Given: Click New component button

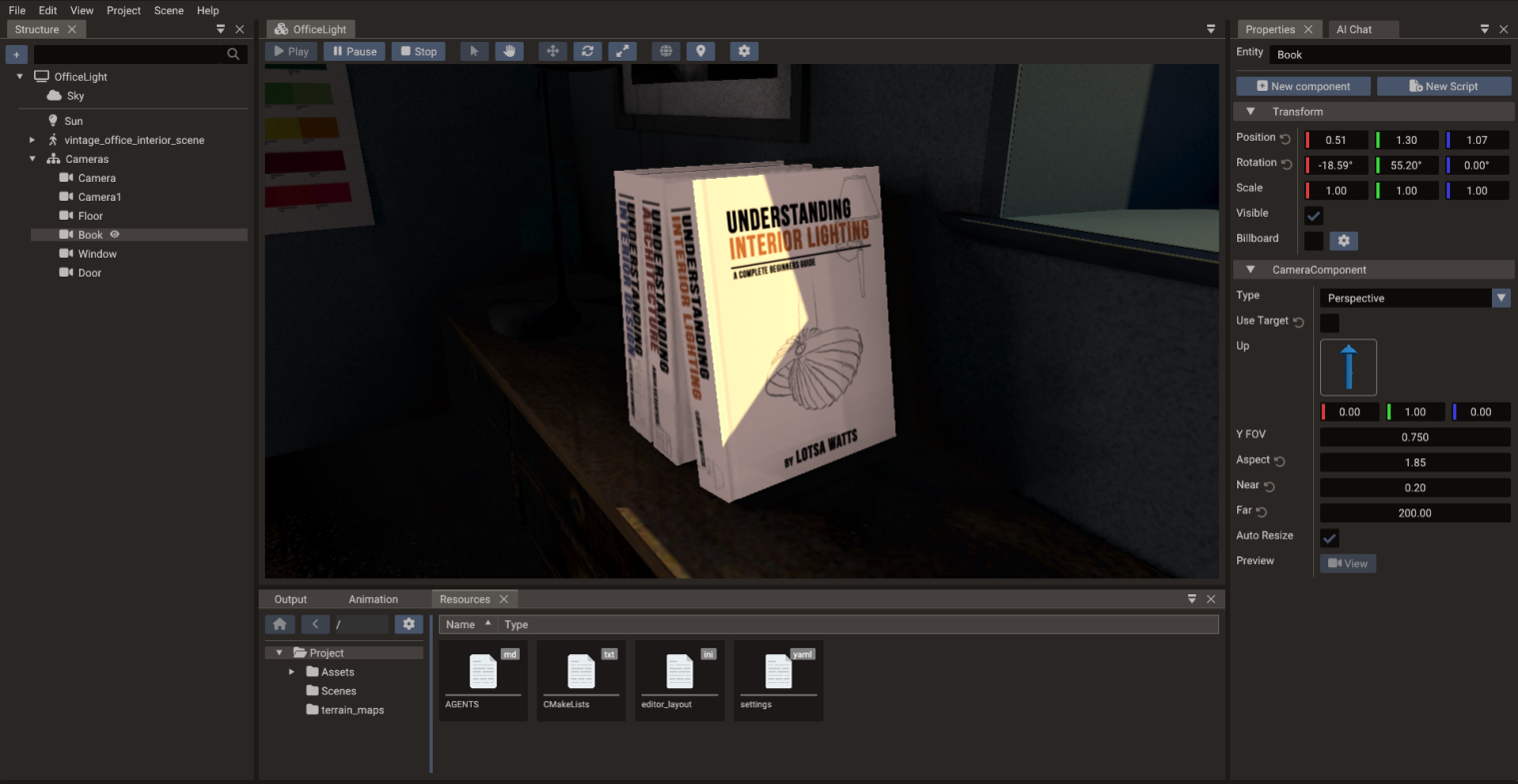Looking at the screenshot, I should (x=1303, y=86).
